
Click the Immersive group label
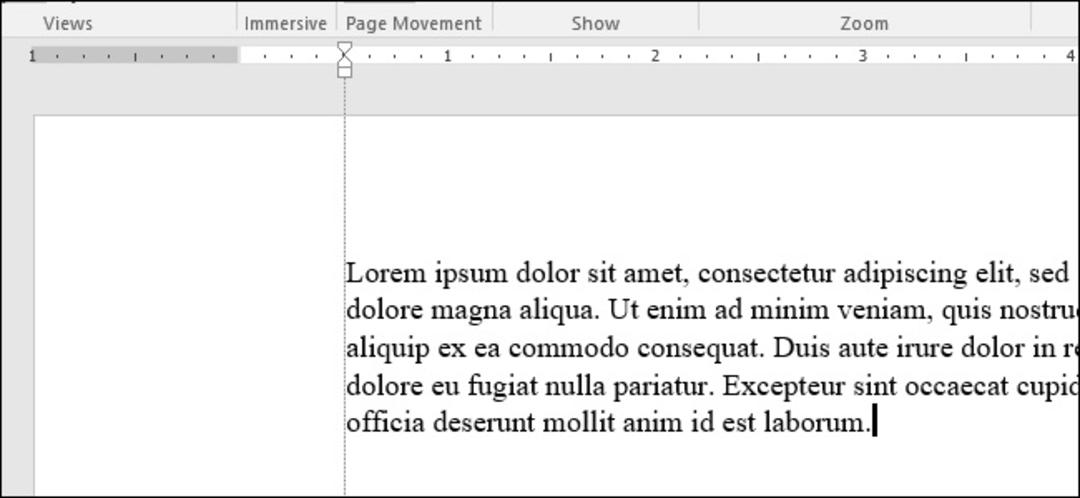[x=285, y=23]
